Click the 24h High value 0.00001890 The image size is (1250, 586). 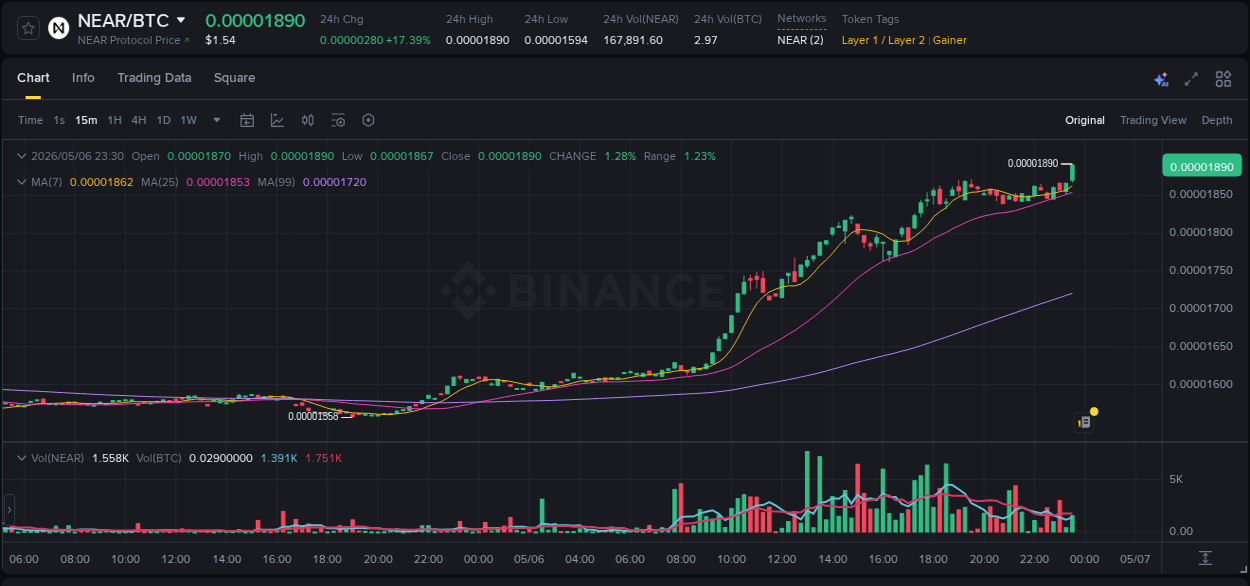477,40
